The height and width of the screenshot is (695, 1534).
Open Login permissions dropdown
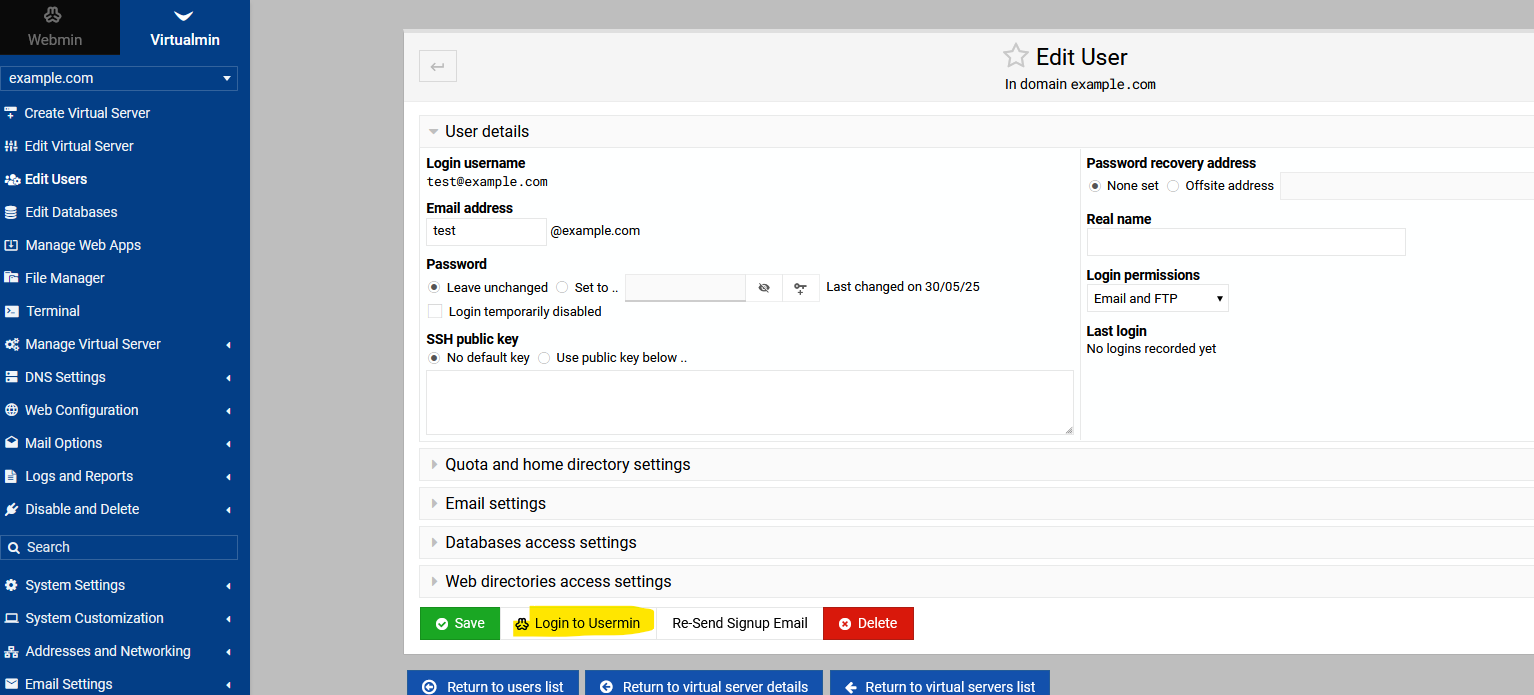[x=1158, y=298]
